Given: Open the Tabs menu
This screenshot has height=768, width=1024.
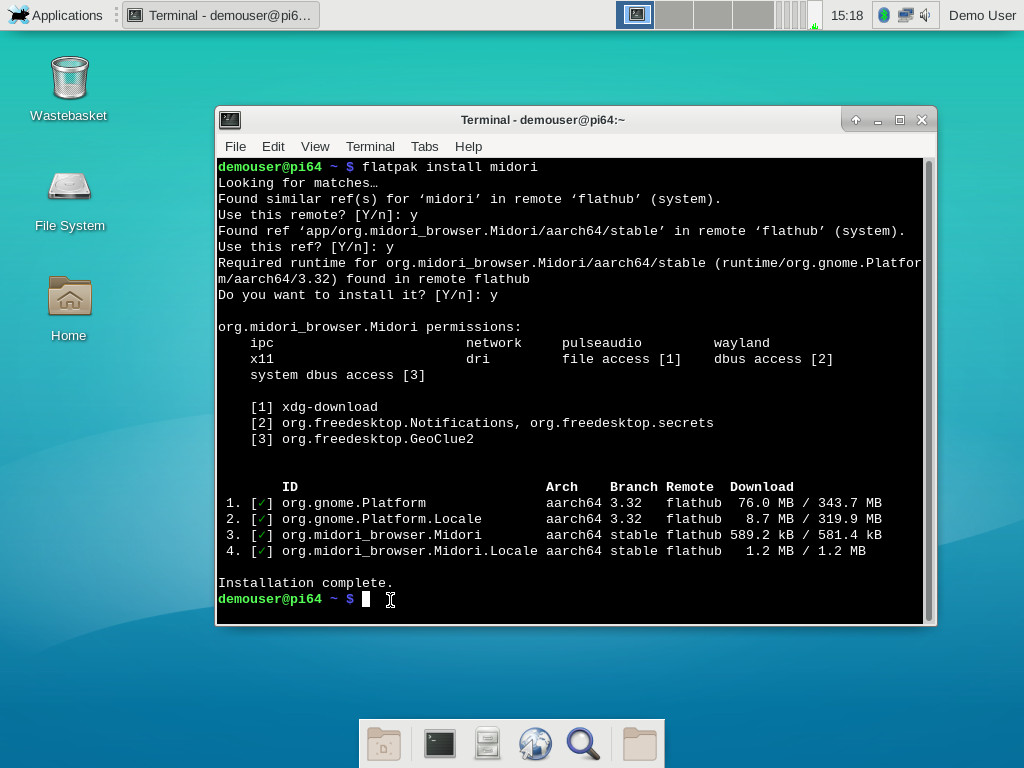Looking at the screenshot, I should 424,146.
